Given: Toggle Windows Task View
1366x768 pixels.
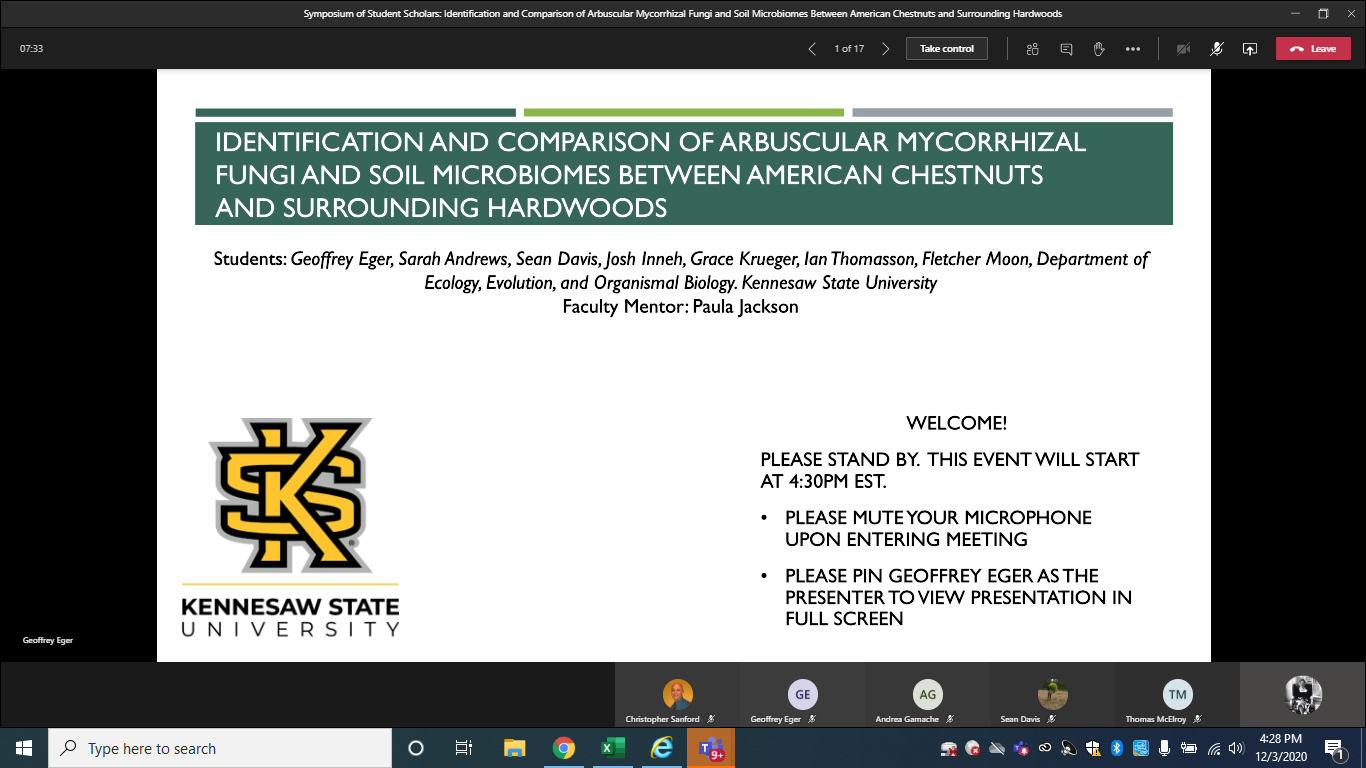Looking at the screenshot, I should click(464, 748).
